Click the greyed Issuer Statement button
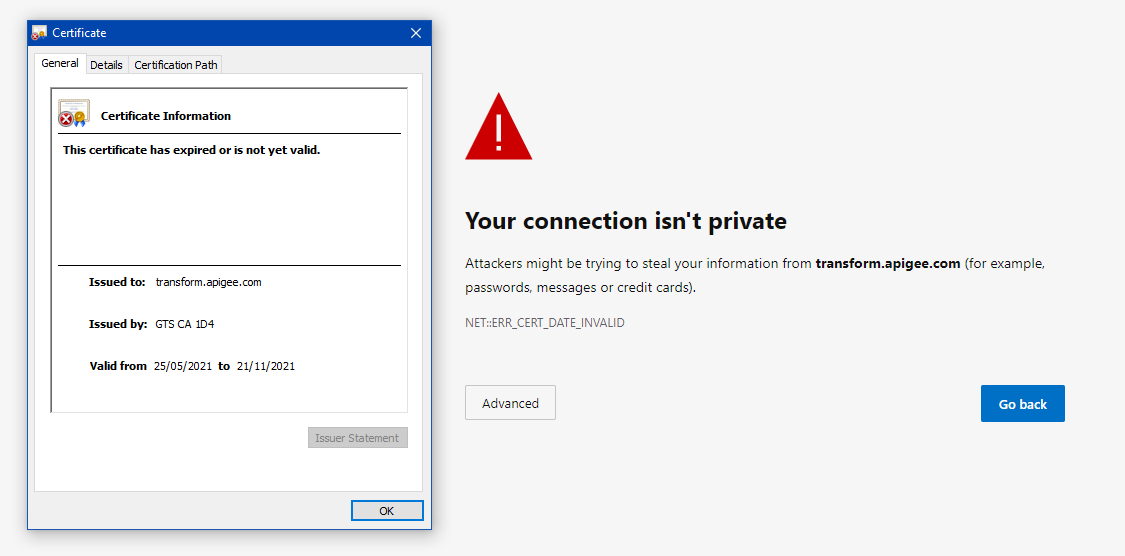This screenshot has width=1125, height=556. [x=358, y=438]
